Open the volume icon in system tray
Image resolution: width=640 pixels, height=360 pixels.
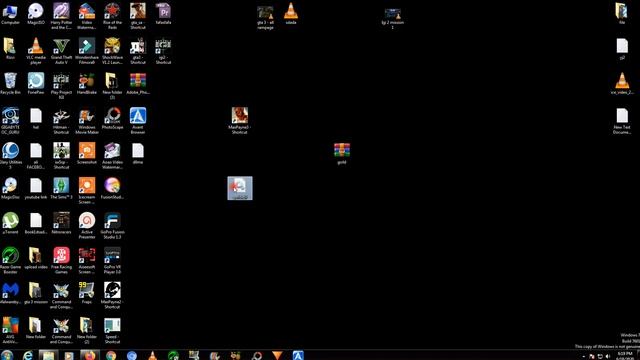pyautogui.click(x=608, y=356)
